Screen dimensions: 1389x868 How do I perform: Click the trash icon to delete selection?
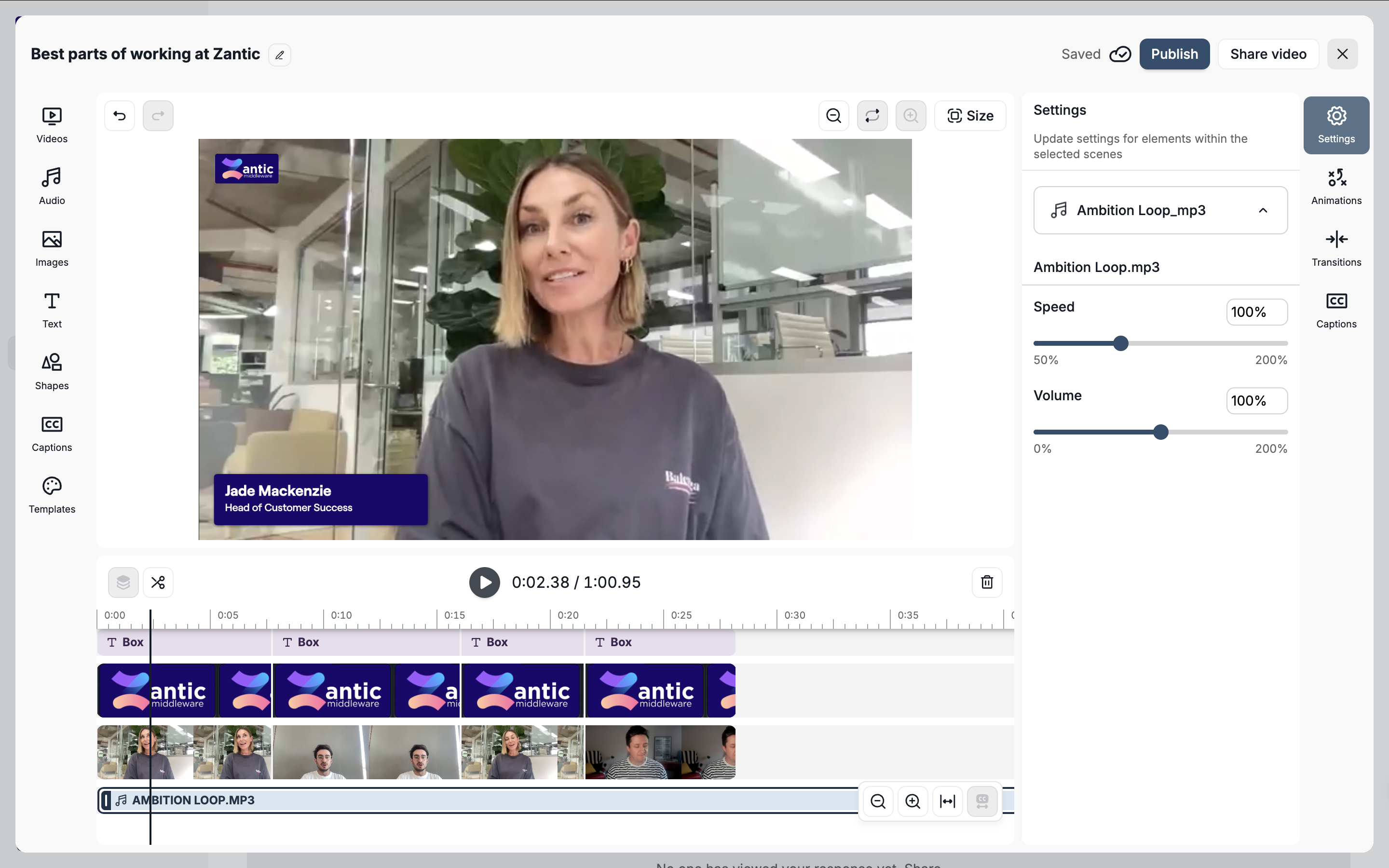[x=987, y=582]
